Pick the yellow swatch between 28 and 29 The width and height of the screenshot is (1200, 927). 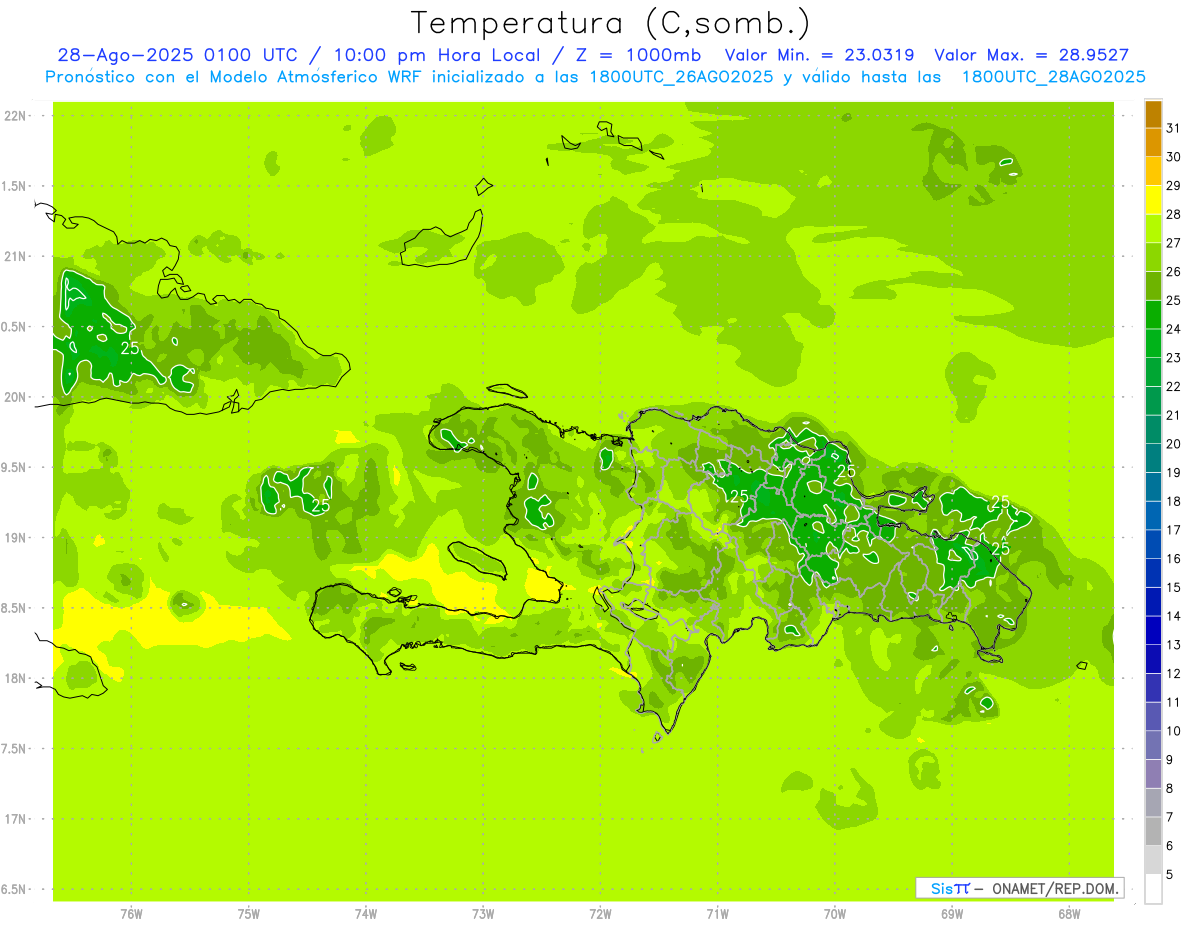pos(1153,200)
